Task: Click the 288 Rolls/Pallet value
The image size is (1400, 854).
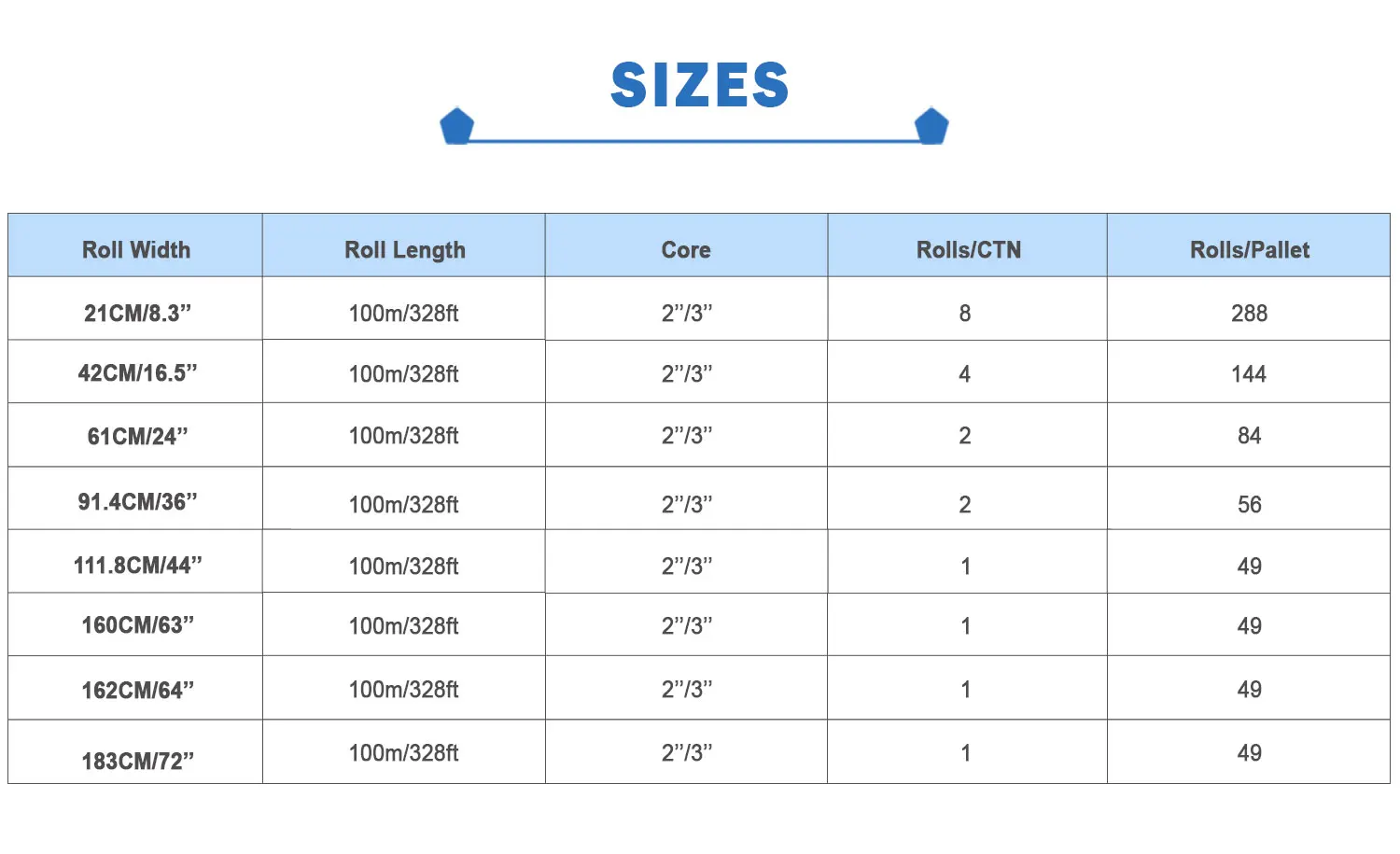Action: [1249, 314]
